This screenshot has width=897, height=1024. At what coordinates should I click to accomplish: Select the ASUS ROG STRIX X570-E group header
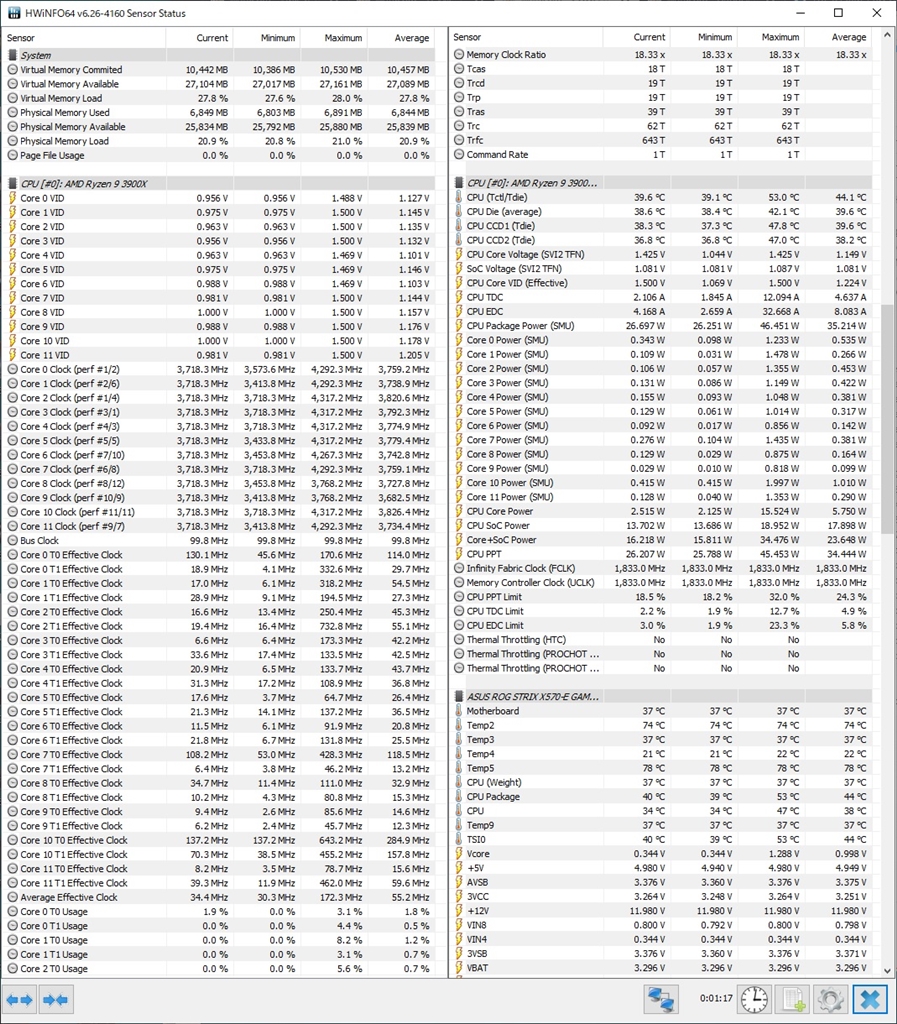click(662, 696)
